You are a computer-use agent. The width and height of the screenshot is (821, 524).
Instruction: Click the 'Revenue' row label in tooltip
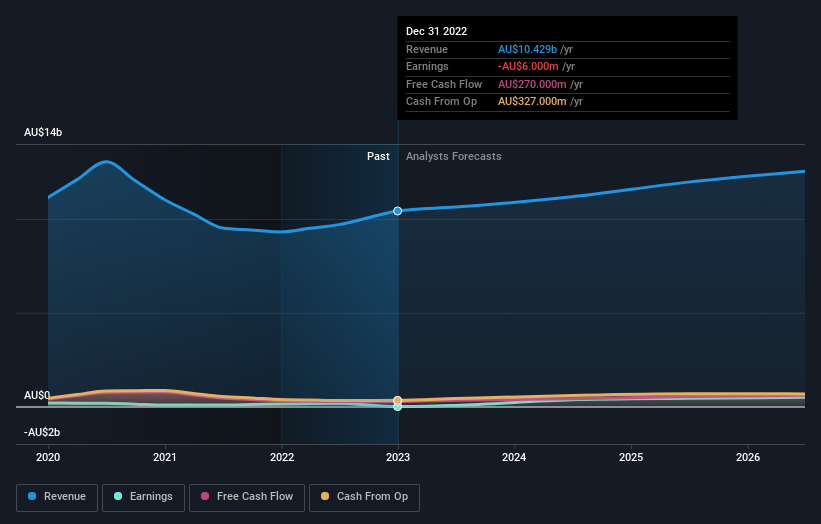point(427,49)
